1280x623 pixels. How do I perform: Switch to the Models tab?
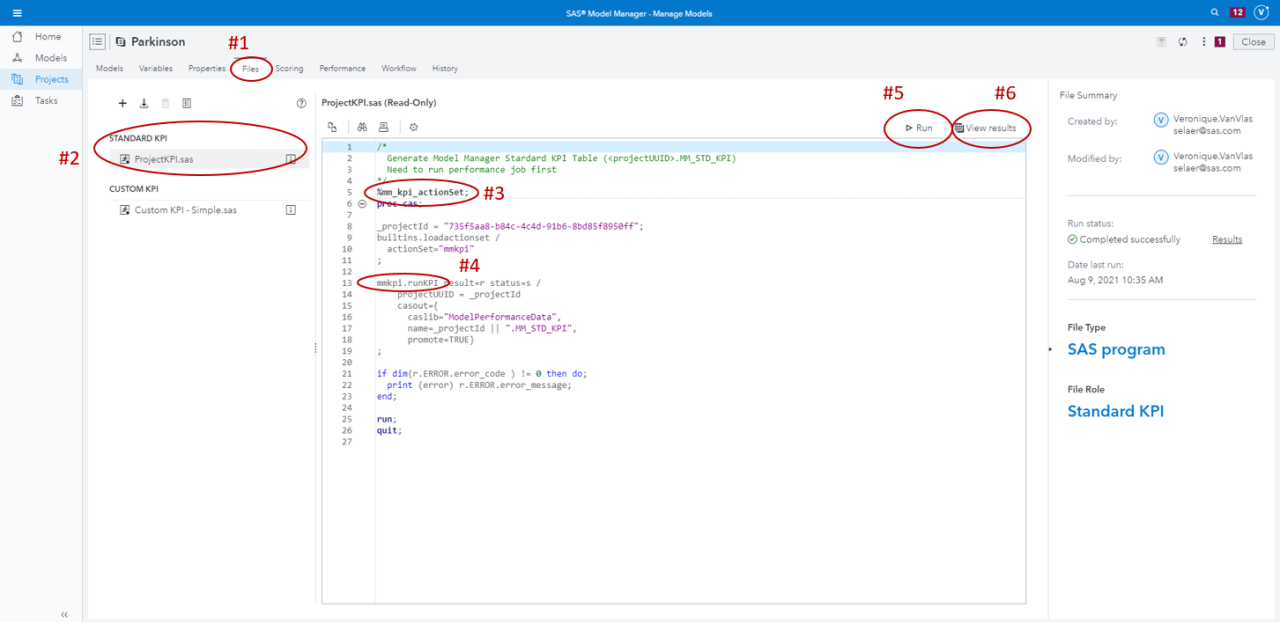[109, 69]
